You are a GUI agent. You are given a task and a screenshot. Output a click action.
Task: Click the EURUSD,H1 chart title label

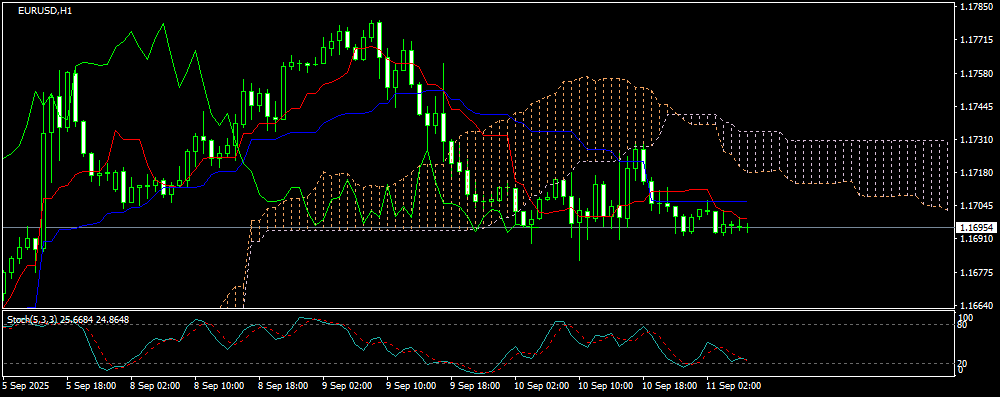pos(45,11)
